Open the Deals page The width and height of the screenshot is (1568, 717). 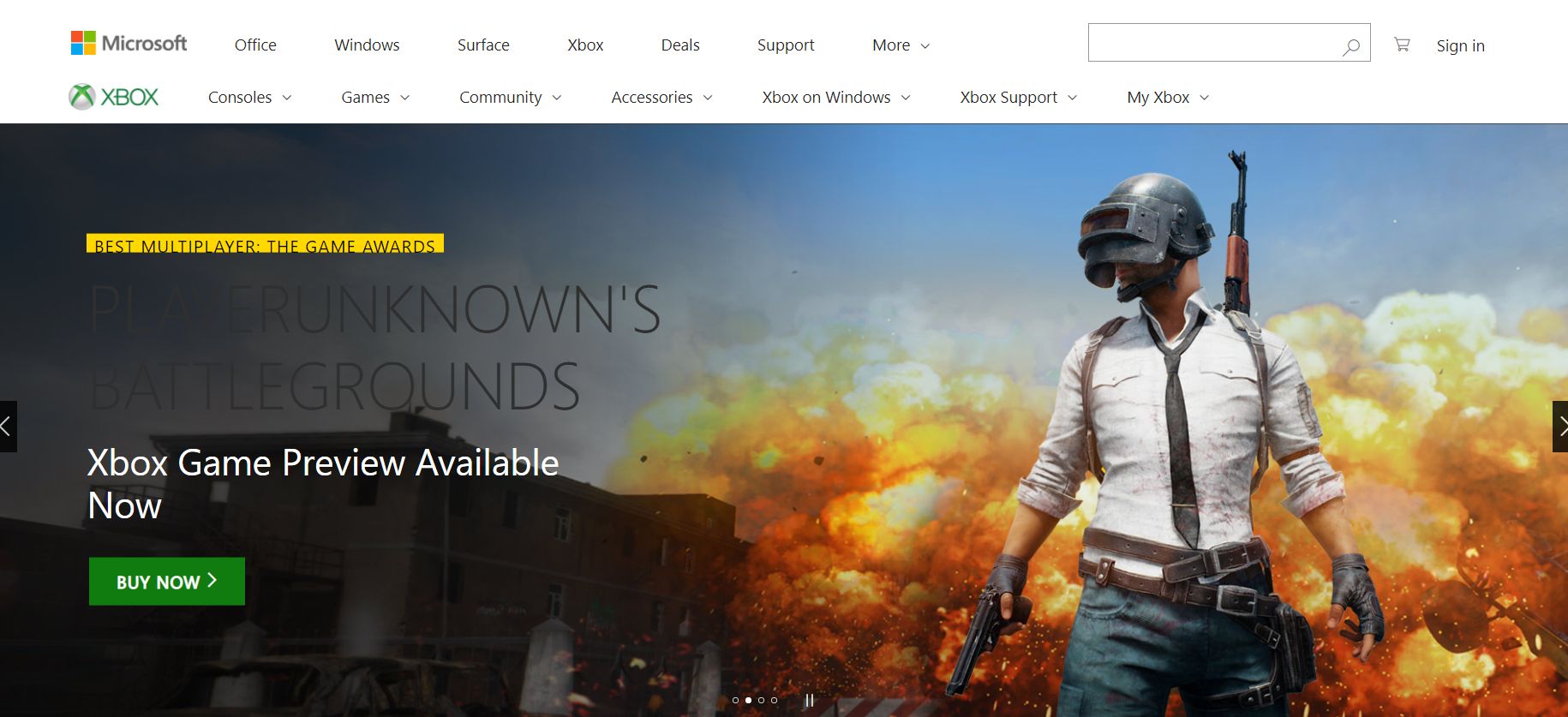click(680, 45)
